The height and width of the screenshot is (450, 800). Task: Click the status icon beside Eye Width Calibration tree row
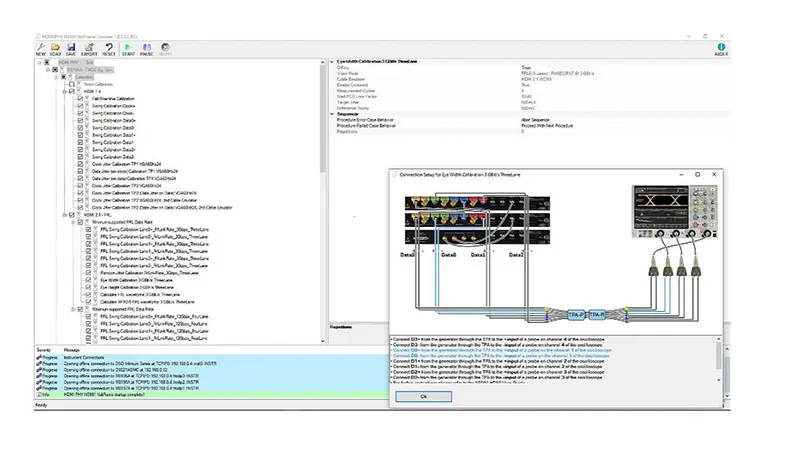pos(96,280)
